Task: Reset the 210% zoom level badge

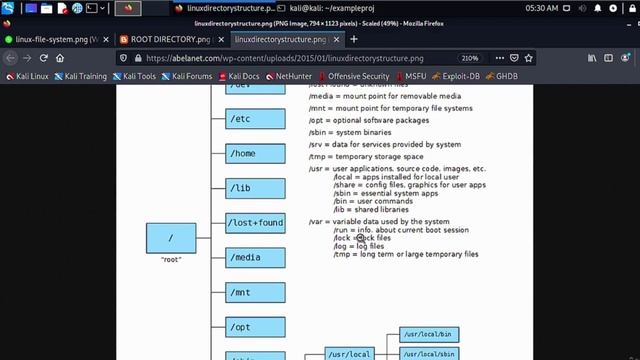Action: point(469,58)
